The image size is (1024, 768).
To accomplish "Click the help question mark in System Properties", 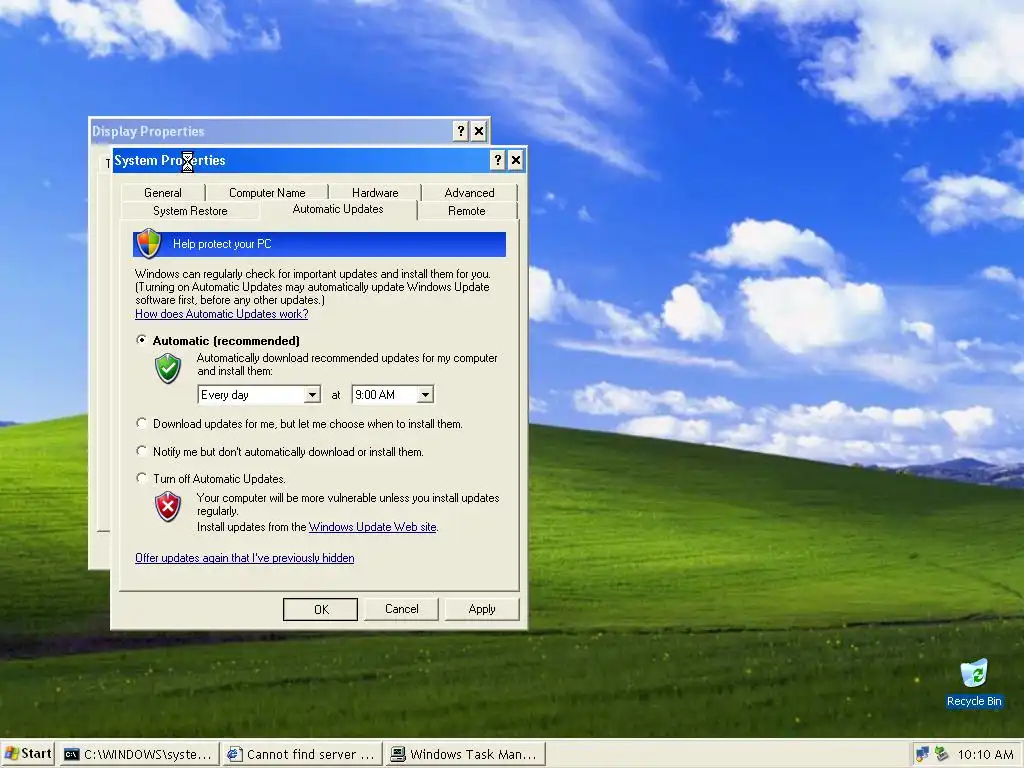I will pyautogui.click(x=498, y=160).
